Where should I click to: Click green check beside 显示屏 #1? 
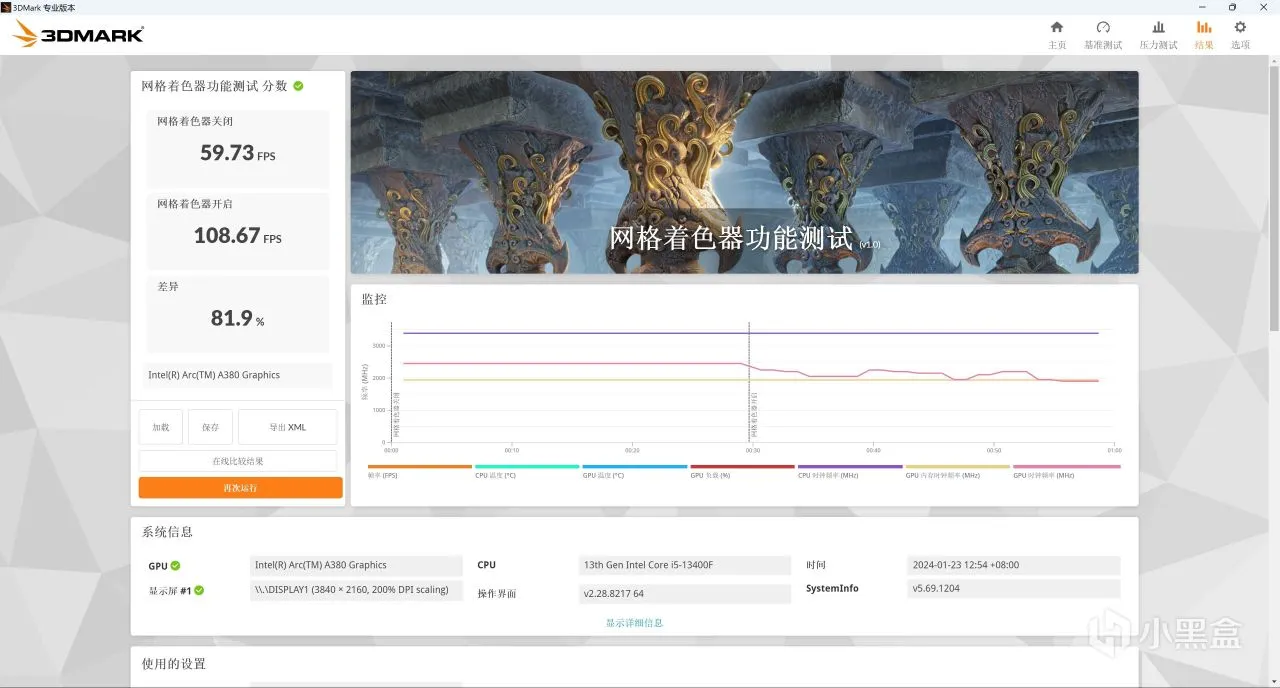(198, 590)
